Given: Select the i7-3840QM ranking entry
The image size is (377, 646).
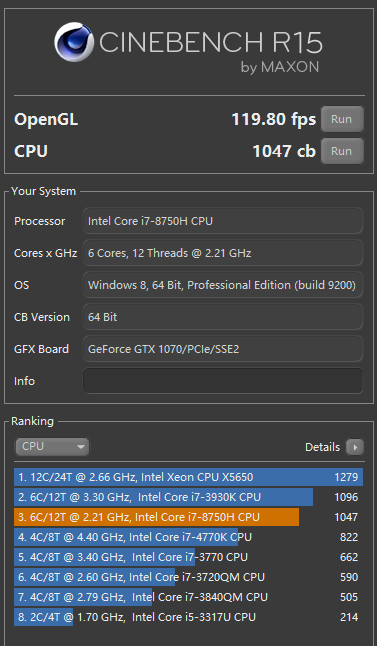Looking at the screenshot, I should click(x=188, y=597).
